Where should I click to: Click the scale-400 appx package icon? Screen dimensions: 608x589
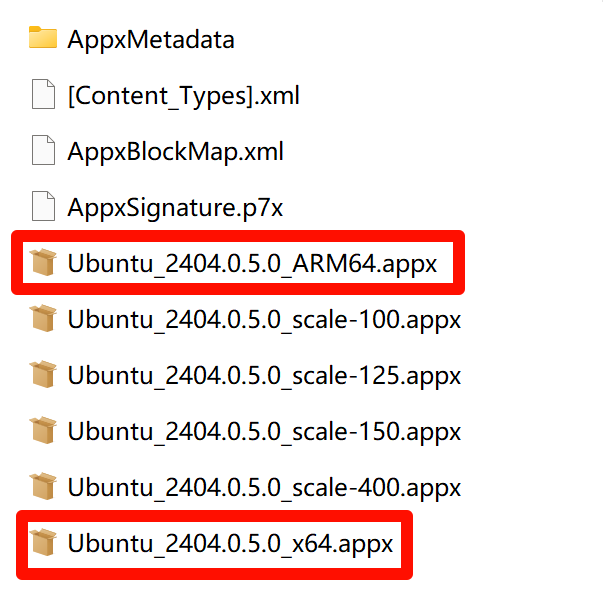click(x=43, y=488)
